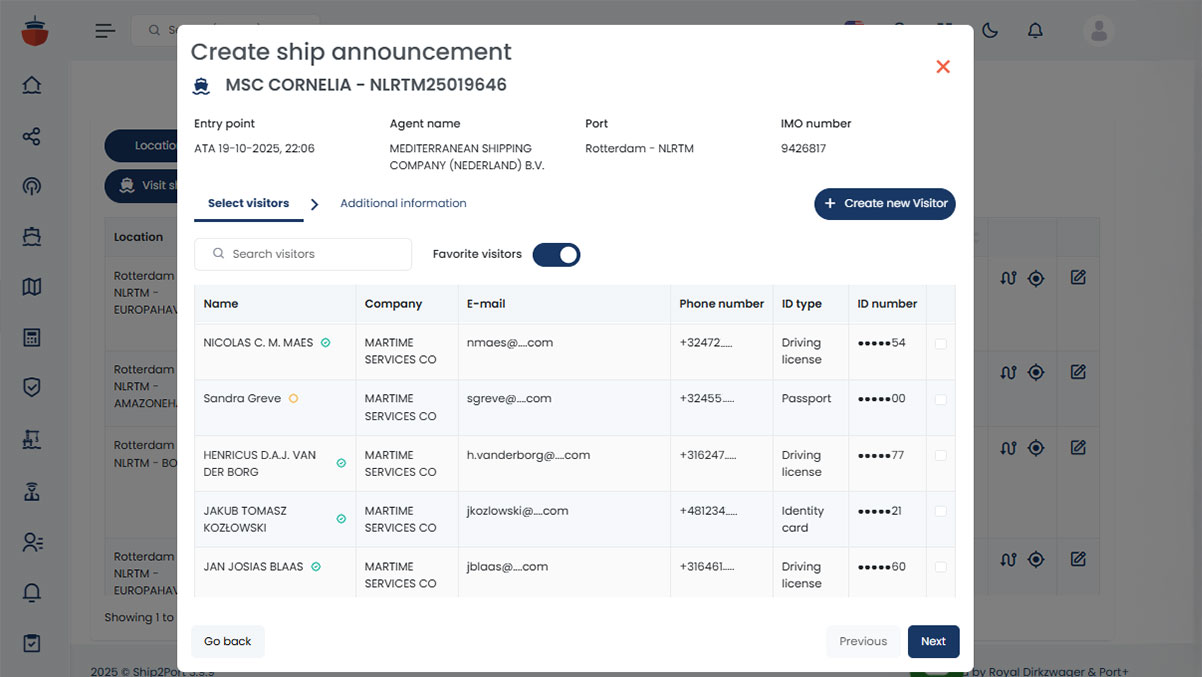Click the Go back button

(228, 641)
